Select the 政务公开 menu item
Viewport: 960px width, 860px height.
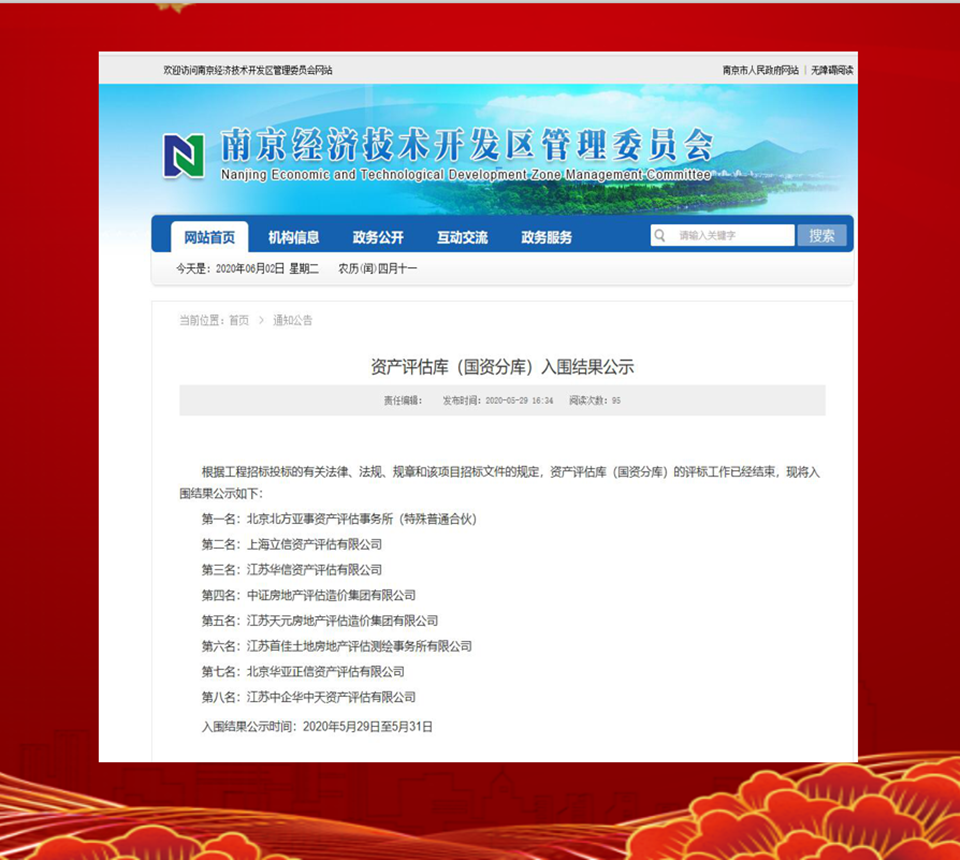378,237
